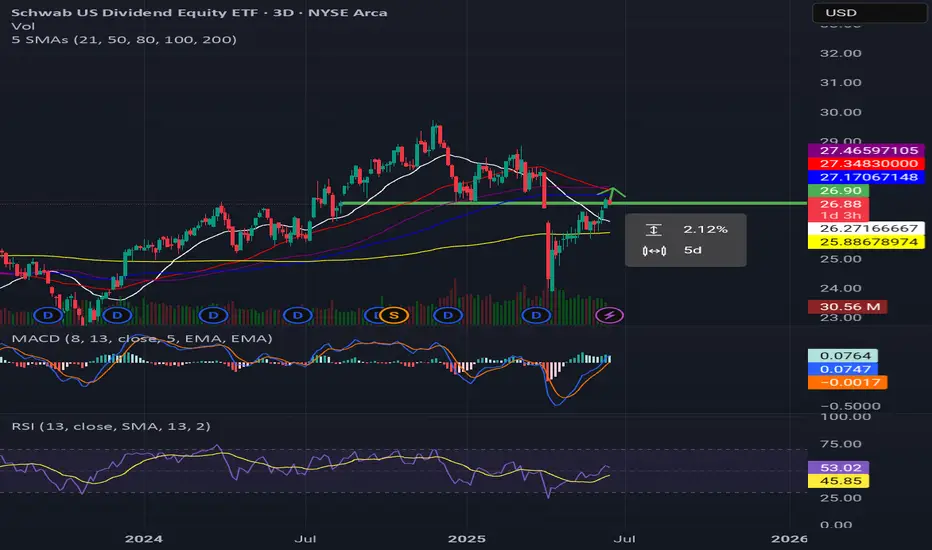
Task: Click the -0.5000 MACD axis label
Action: pos(850,406)
